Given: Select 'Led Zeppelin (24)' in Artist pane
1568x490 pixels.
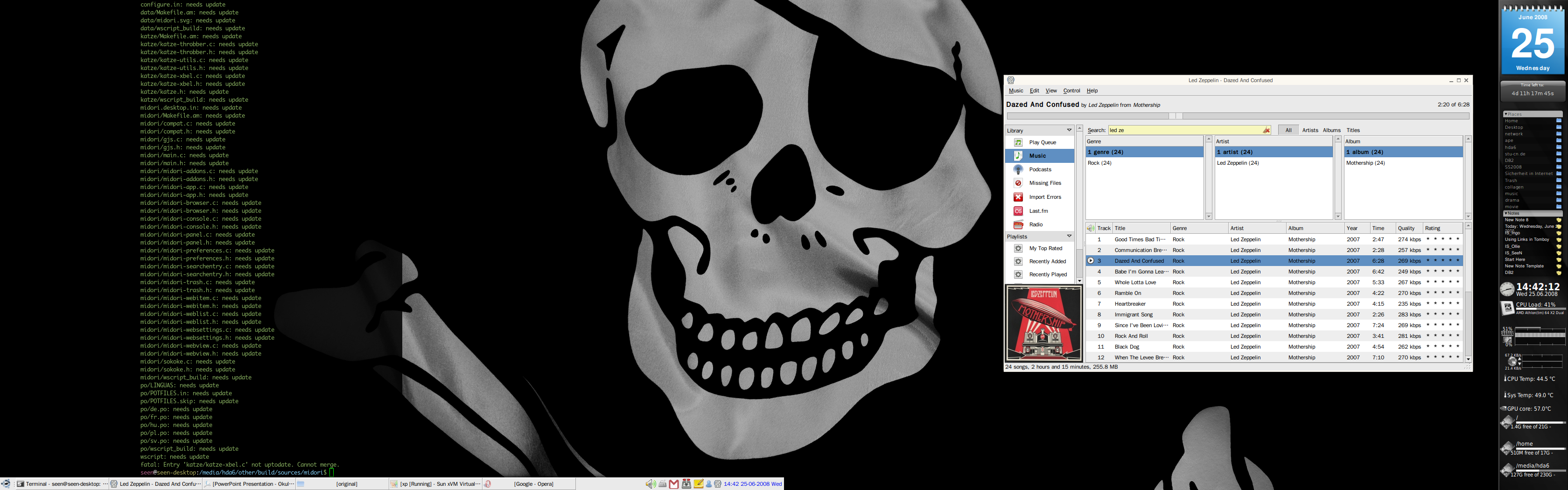Looking at the screenshot, I should click(x=1274, y=163).
